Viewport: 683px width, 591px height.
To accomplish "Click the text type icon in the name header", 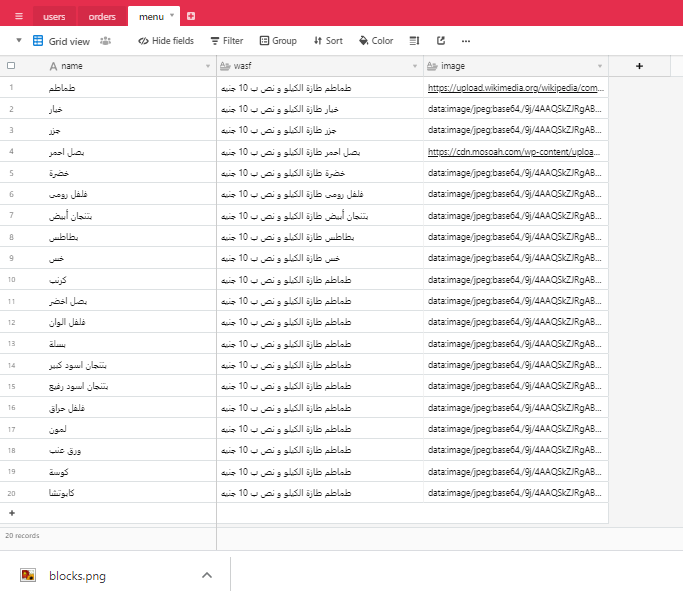I will tap(53, 66).
